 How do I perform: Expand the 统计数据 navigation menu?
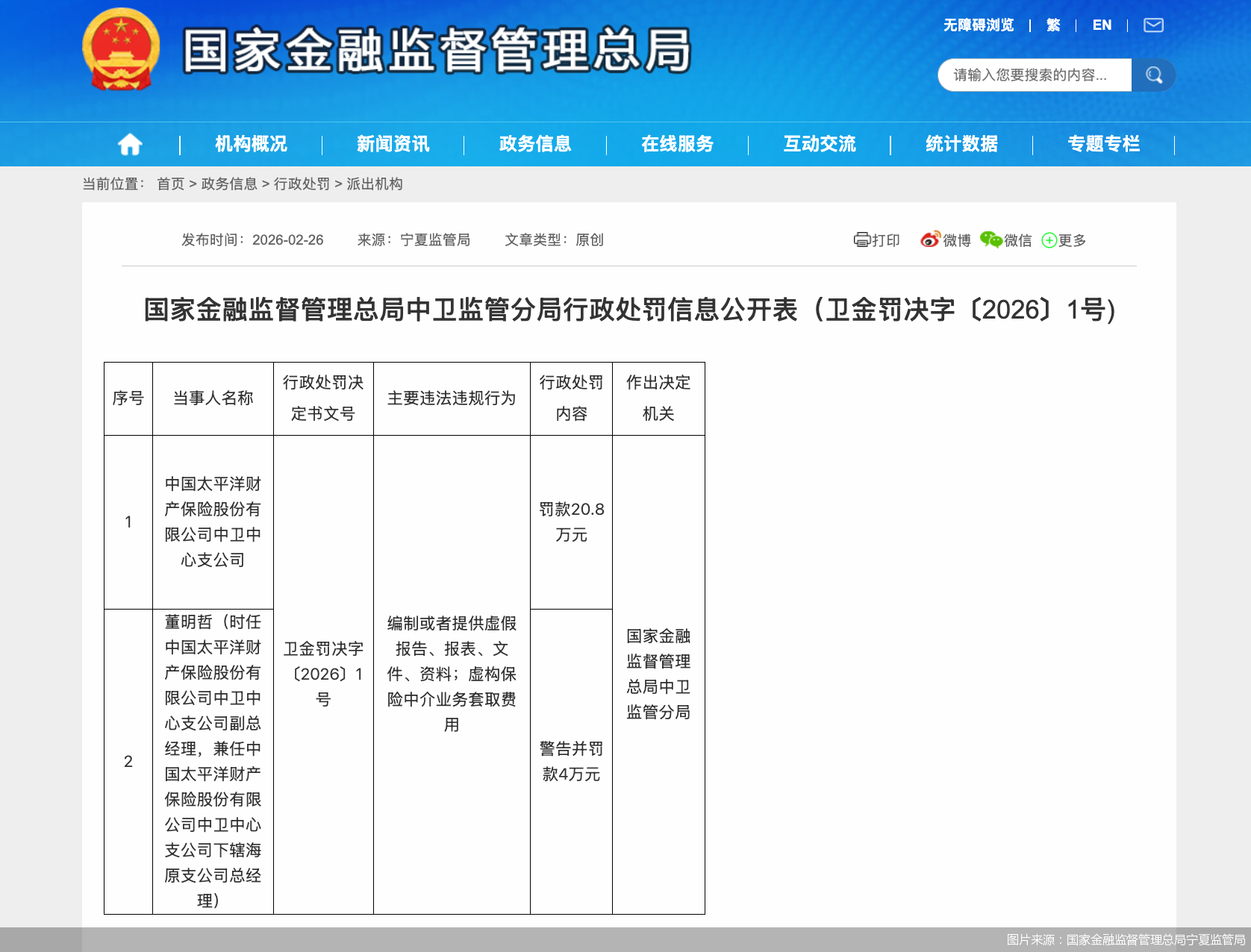961,144
